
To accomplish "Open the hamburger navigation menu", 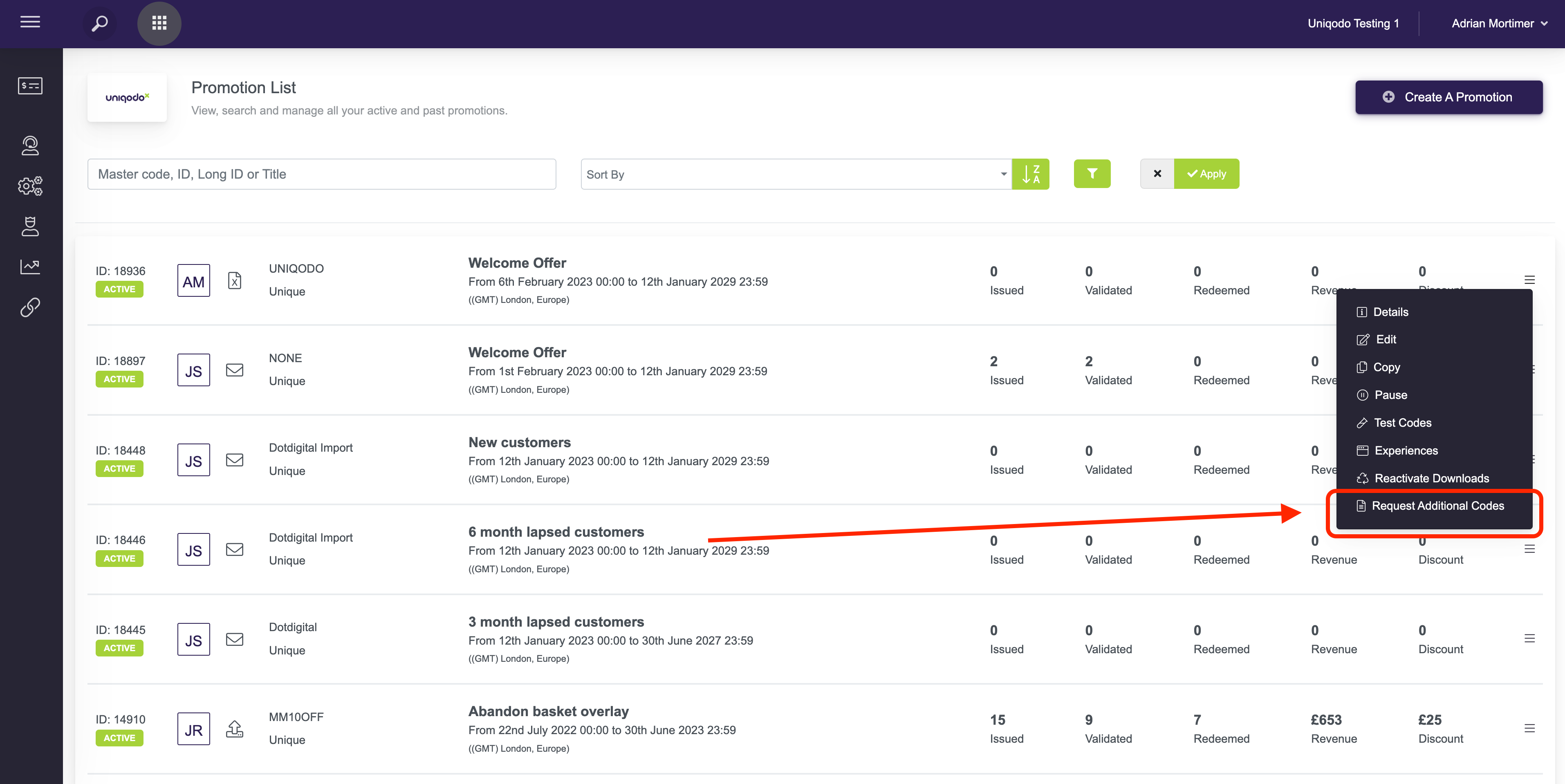I will tap(30, 22).
